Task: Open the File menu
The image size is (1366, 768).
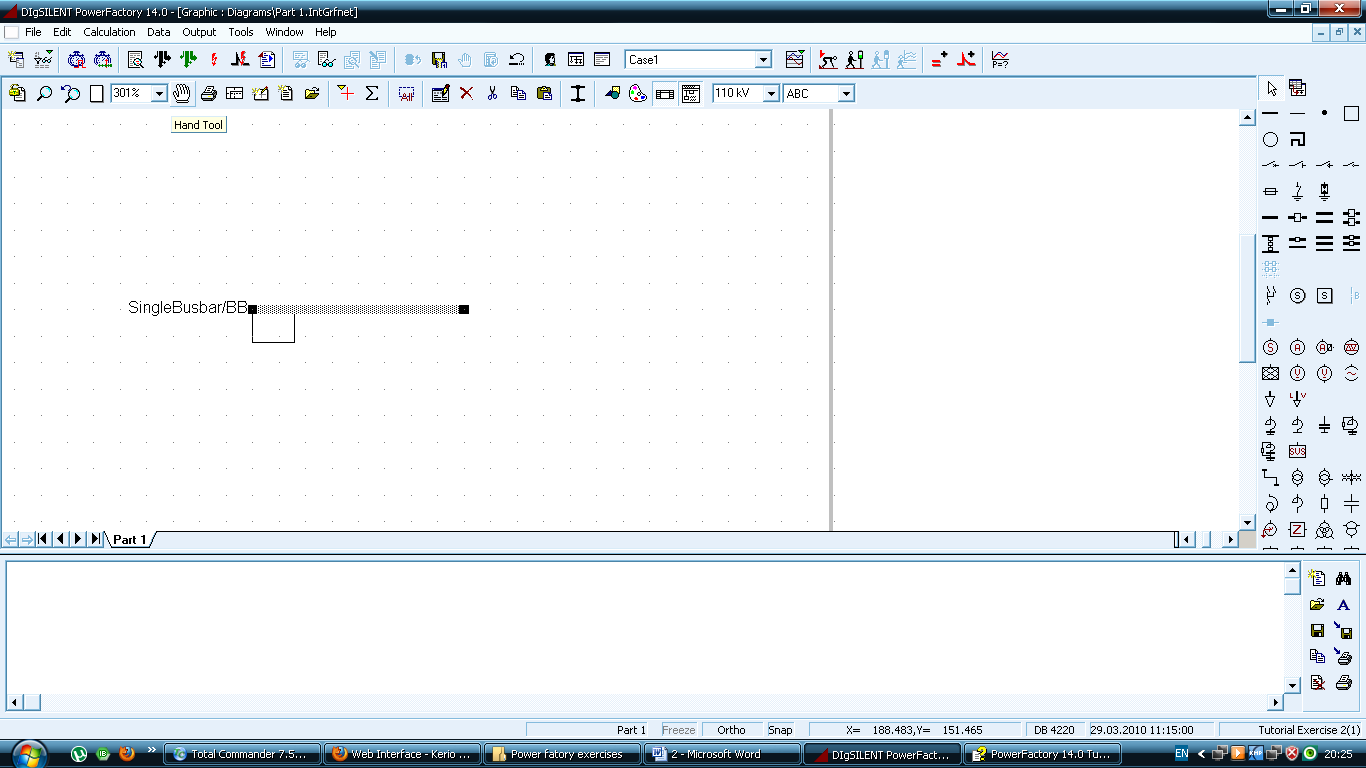Action: (x=33, y=32)
